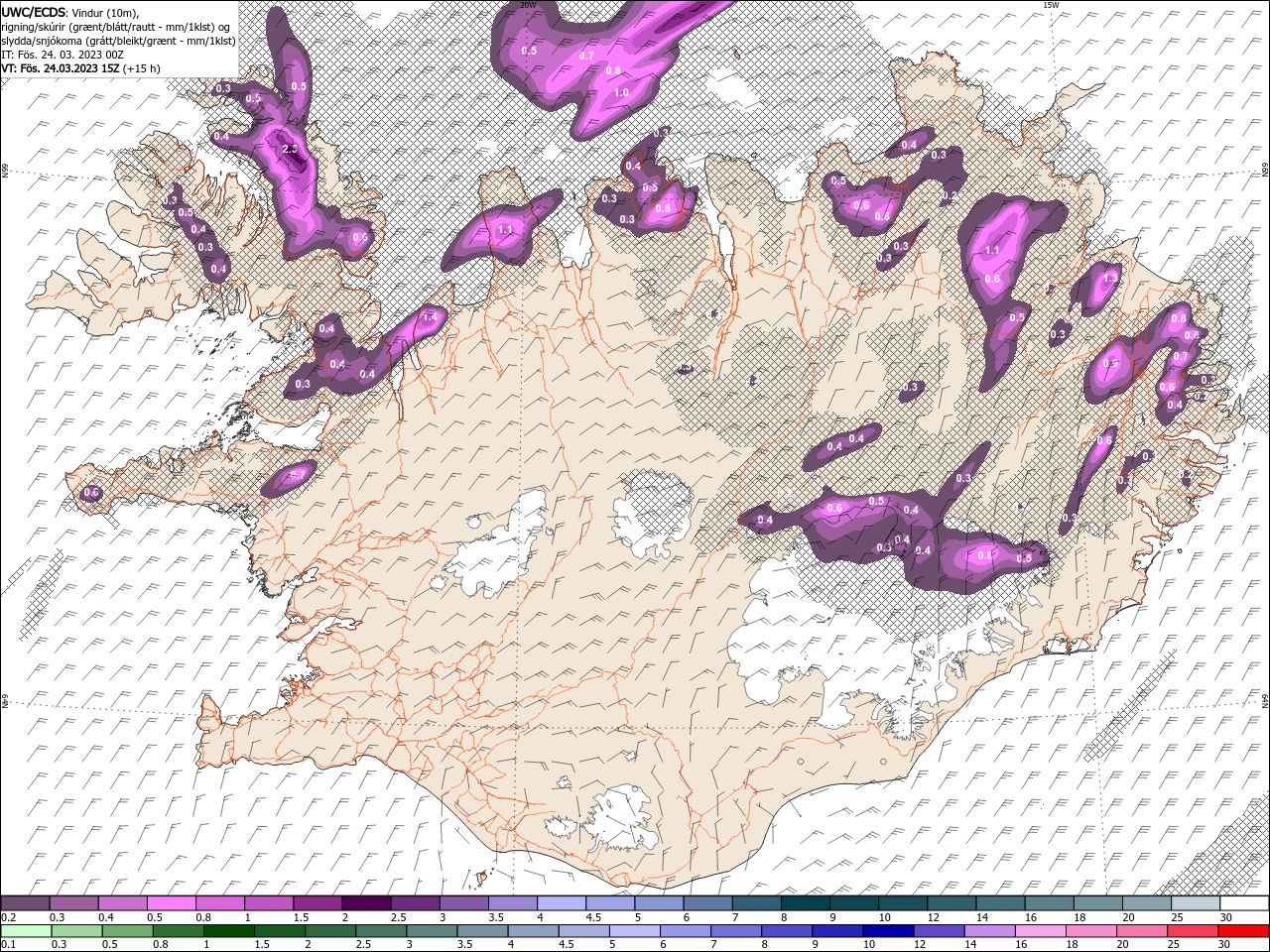Click the '0.6' value on western peninsula tip
This screenshot has height=952, width=1270.
92,493
